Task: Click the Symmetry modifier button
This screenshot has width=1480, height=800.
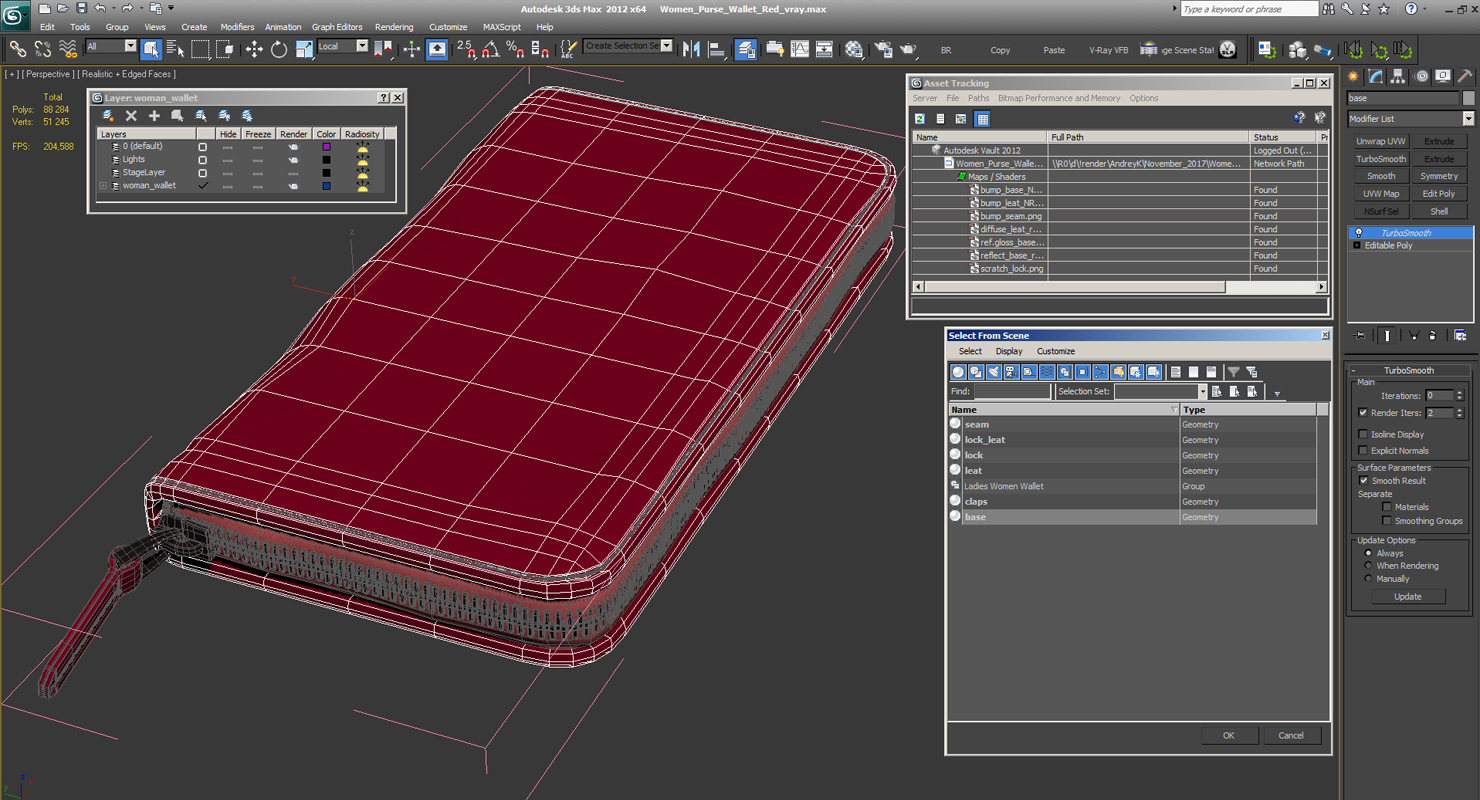Action: [x=1439, y=176]
